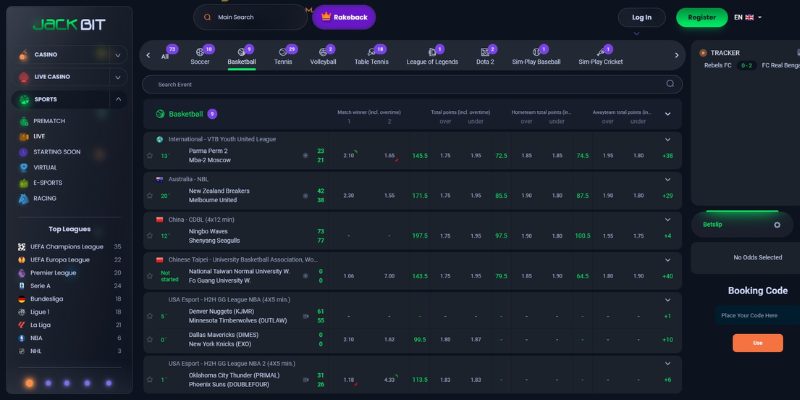
Task: Expand the Casino menu chevron
Action: coord(118,55)
